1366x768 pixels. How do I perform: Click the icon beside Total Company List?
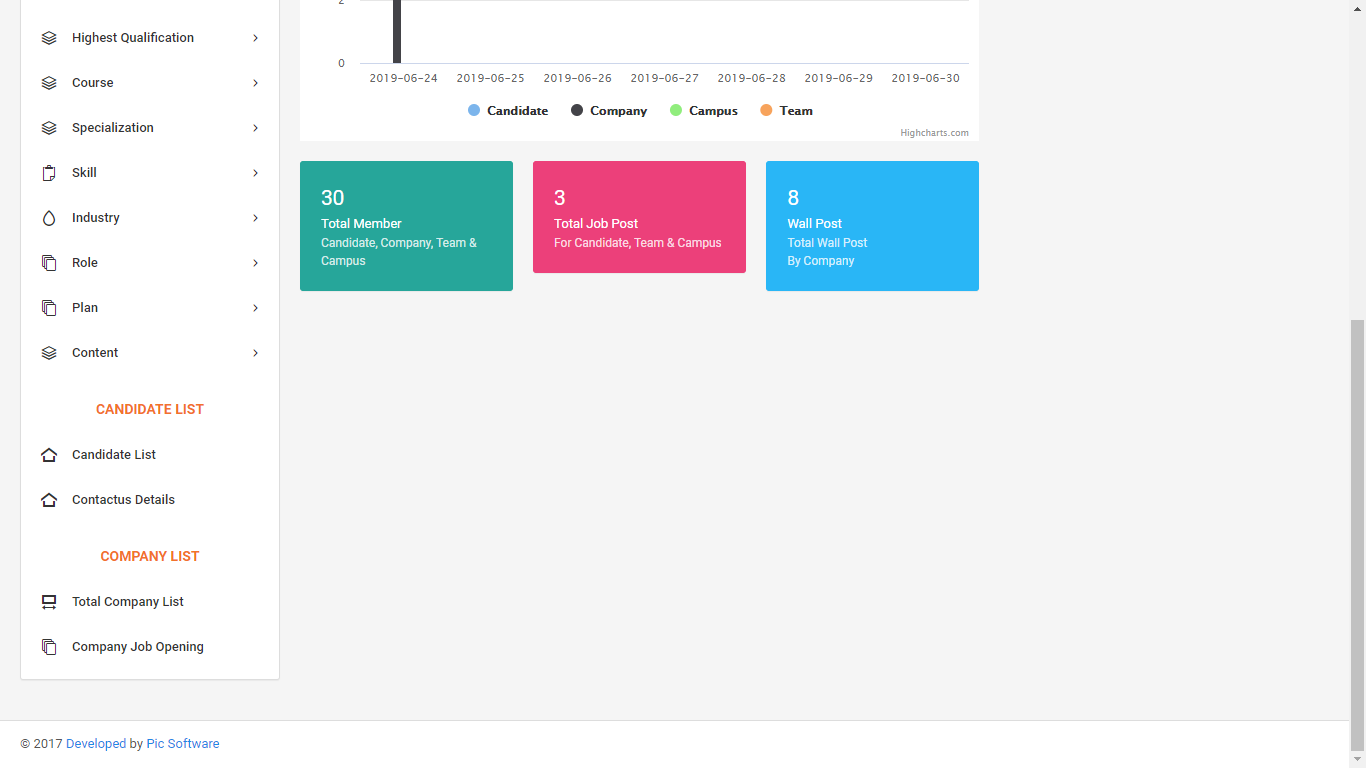49,602
